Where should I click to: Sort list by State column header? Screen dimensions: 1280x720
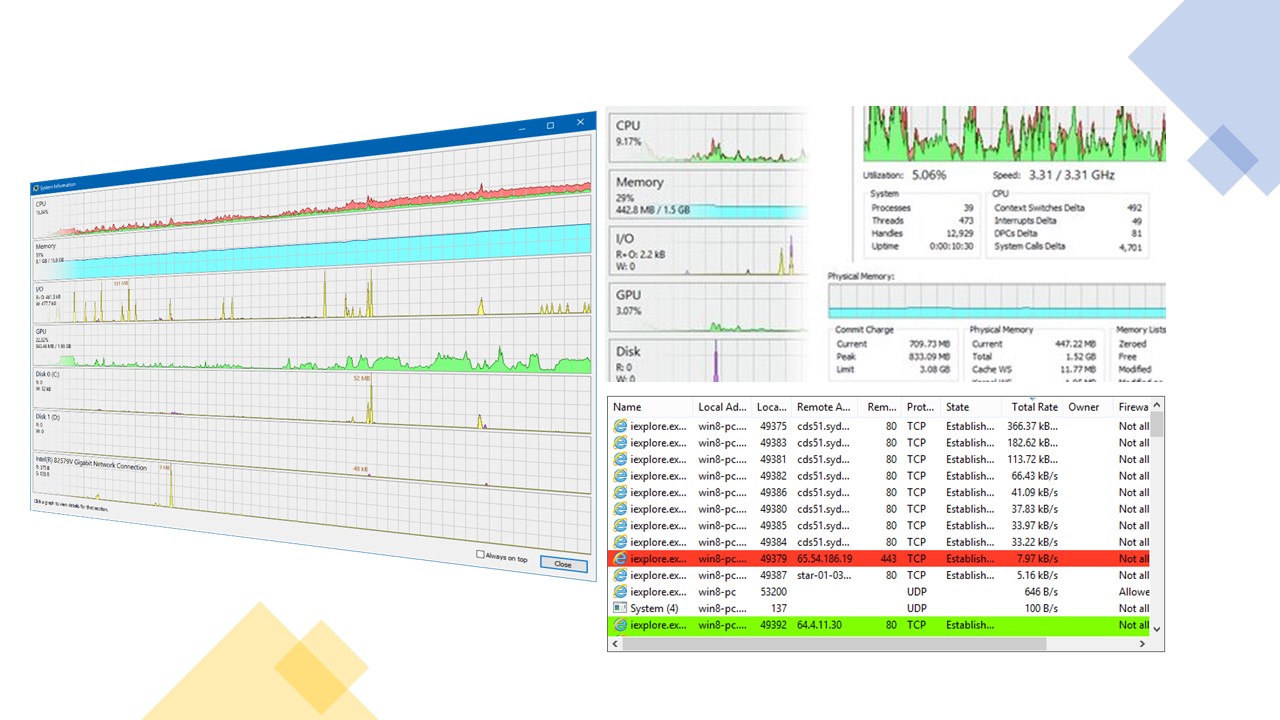tap(958, 407)
